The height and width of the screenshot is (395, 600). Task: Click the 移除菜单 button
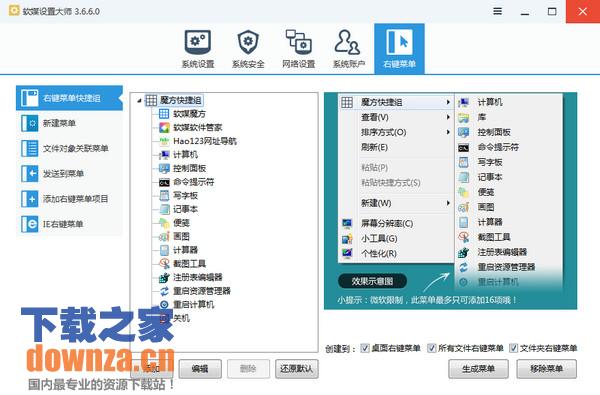[546, 369]
